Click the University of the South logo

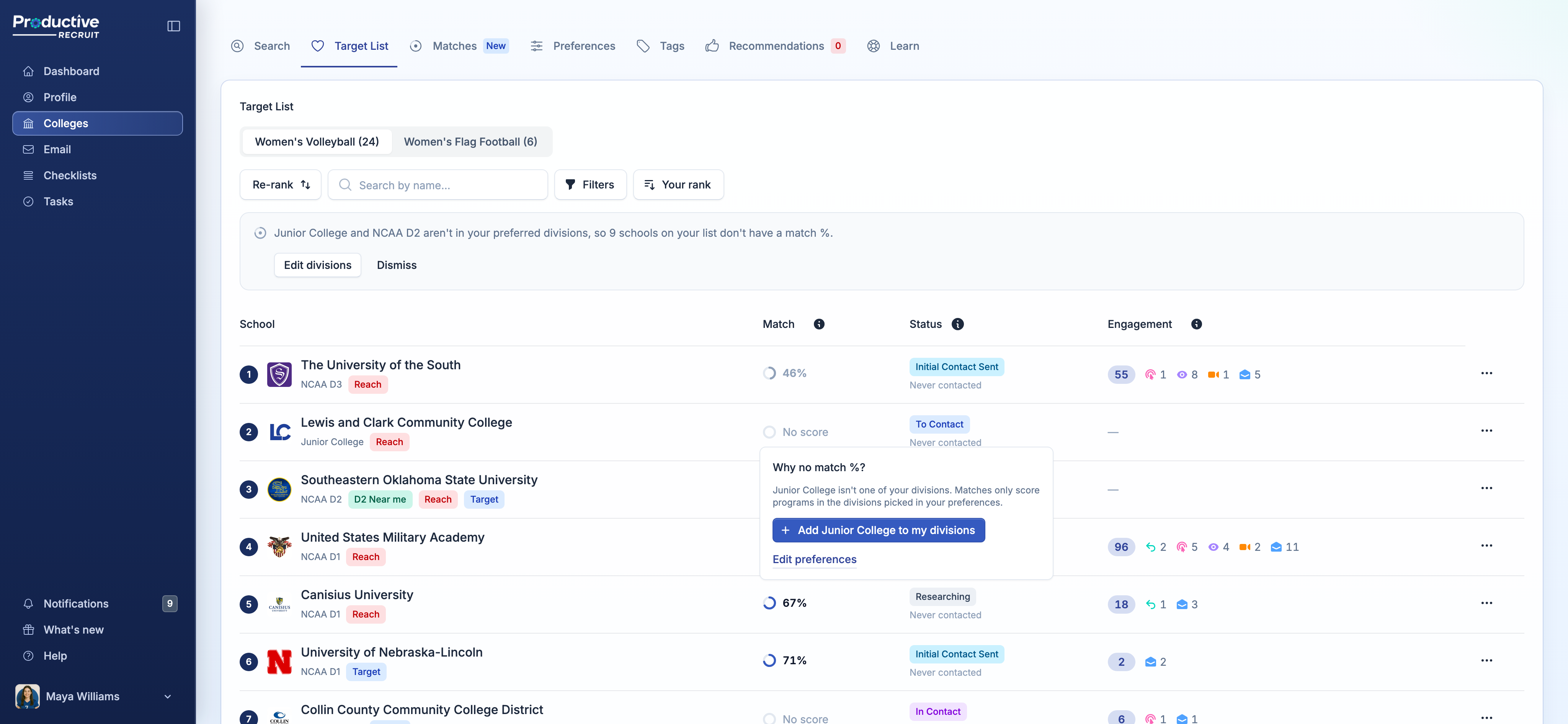click(279, 375)
